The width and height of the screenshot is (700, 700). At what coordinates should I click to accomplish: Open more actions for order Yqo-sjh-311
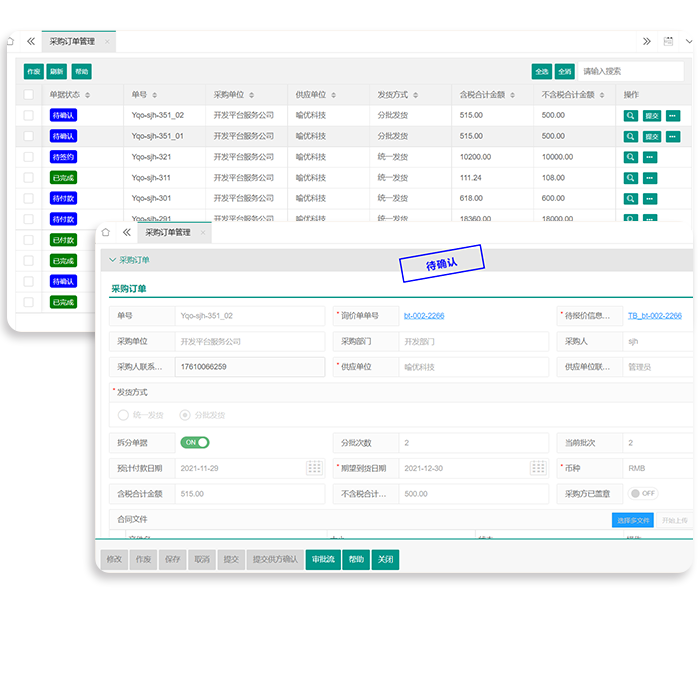[x=650, y=178]
